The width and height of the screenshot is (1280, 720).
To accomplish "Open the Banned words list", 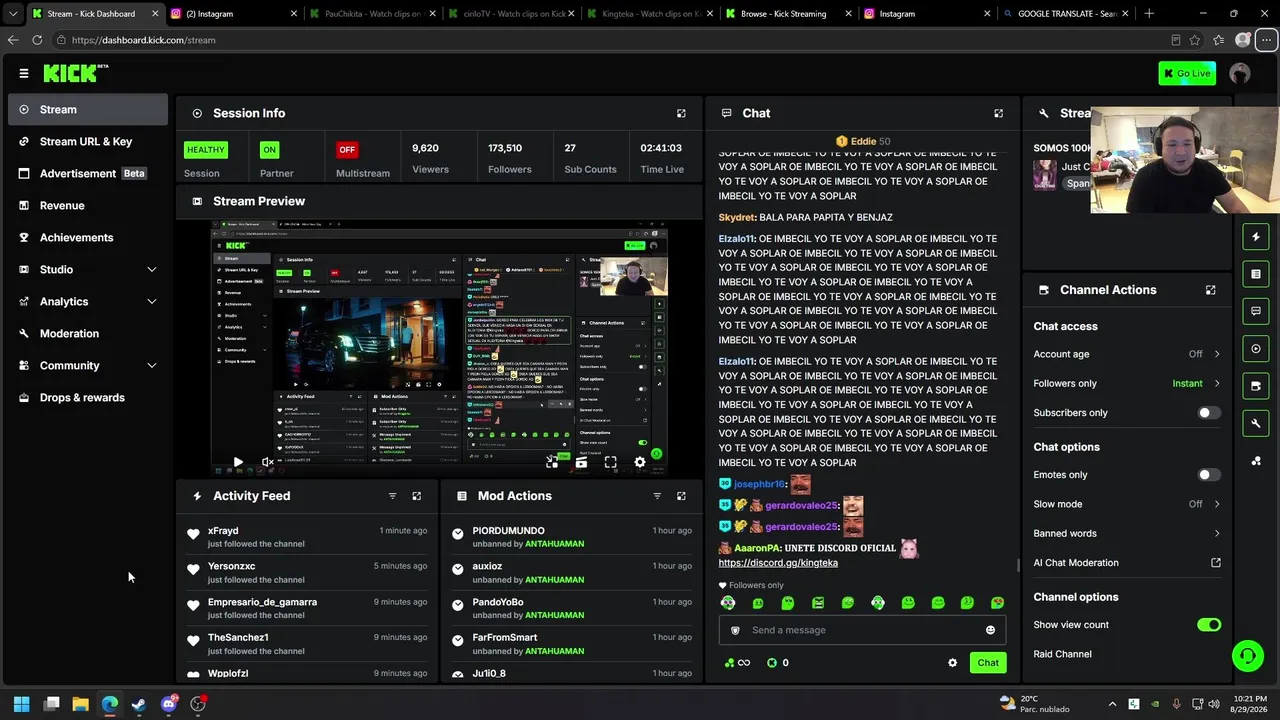I will coord(1127,534).
